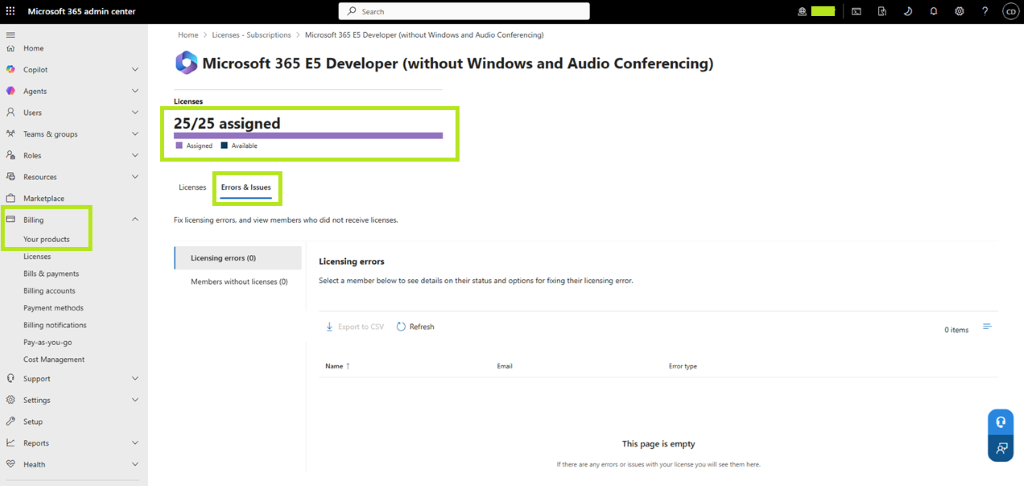Click the organization globe icon in header
Viewport: 1024px width, 486px height.
point(803,11)
